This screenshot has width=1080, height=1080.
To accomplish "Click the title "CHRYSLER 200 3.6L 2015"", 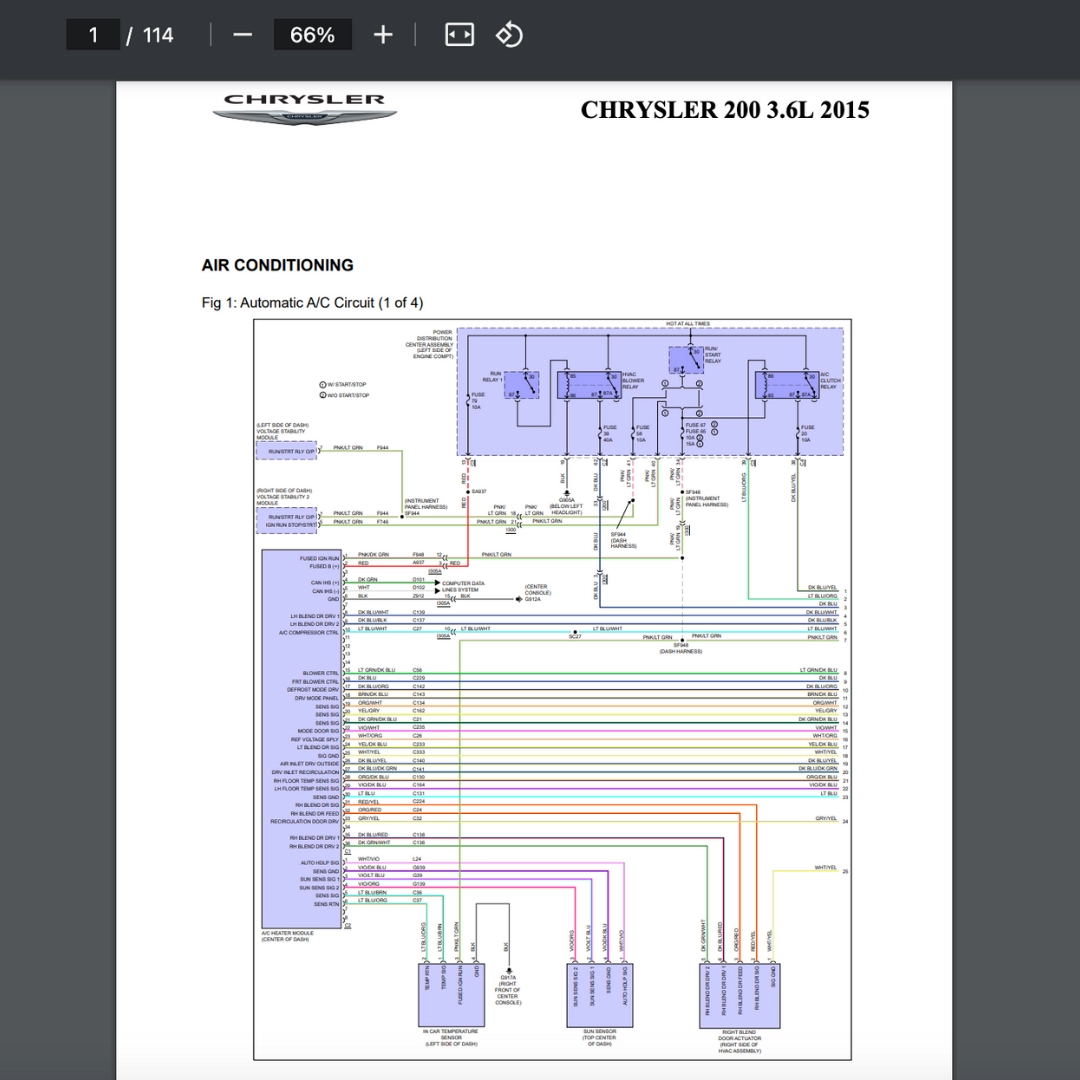I will (x=725, y=110).
